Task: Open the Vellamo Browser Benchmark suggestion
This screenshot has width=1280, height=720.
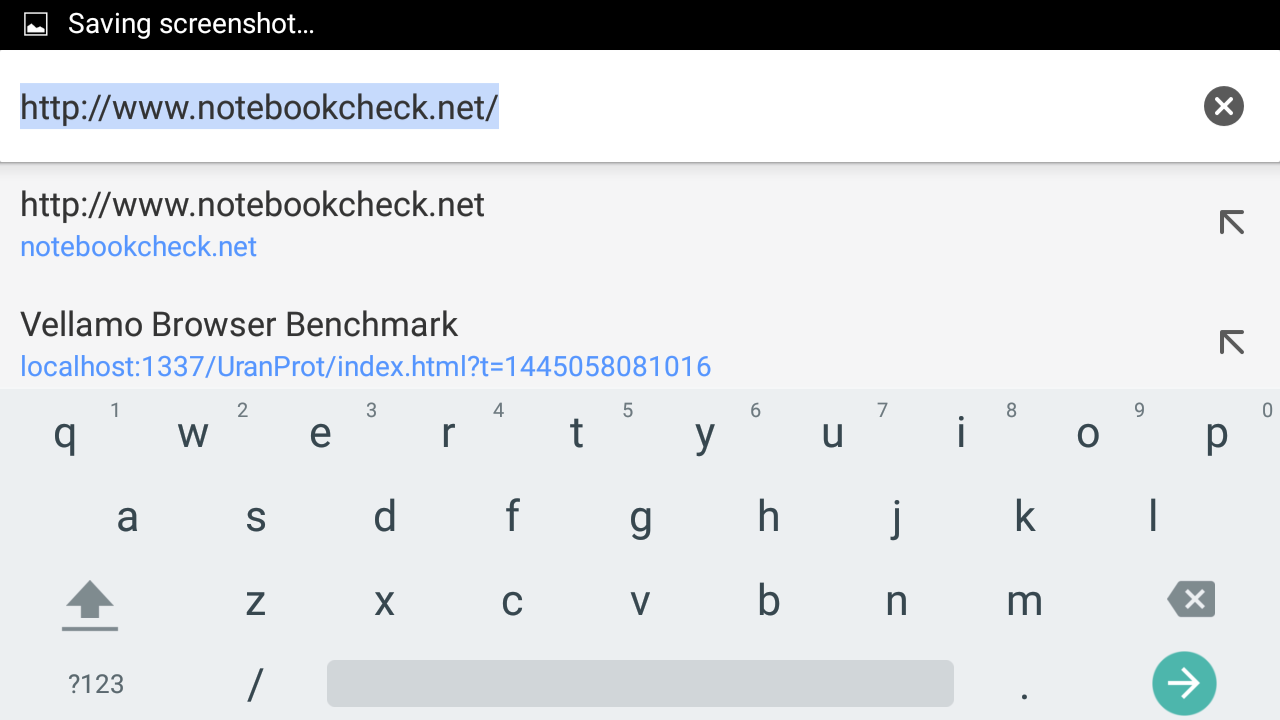Action: (x=365, y=343)
